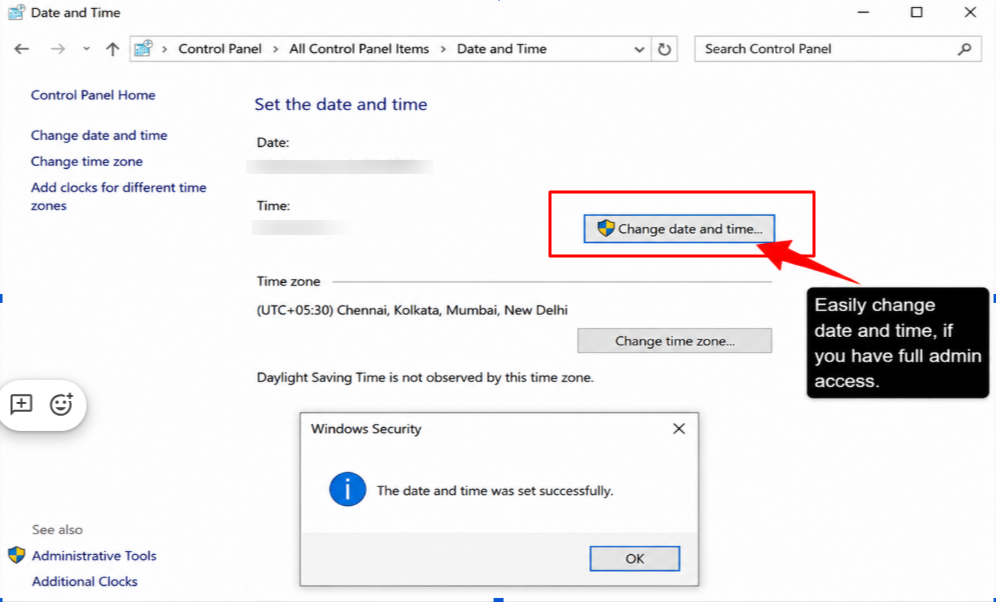The width and height of the screenshot is (996, 602).
Task: Click the chevron after Control Panel breadcrumb
Action: (276, 49)
